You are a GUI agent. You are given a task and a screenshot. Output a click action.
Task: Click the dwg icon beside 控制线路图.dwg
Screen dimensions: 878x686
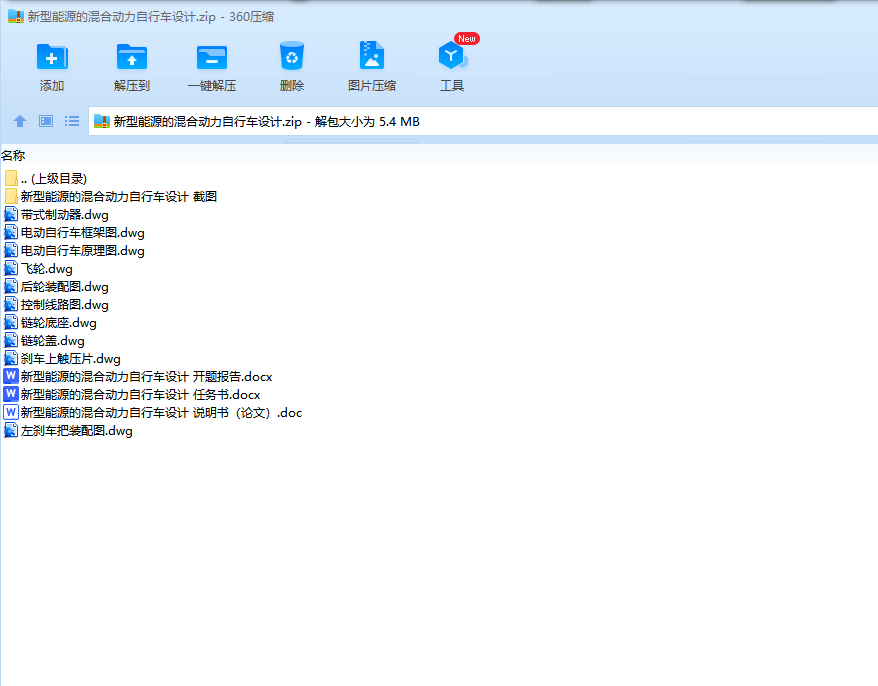[11, 305]
